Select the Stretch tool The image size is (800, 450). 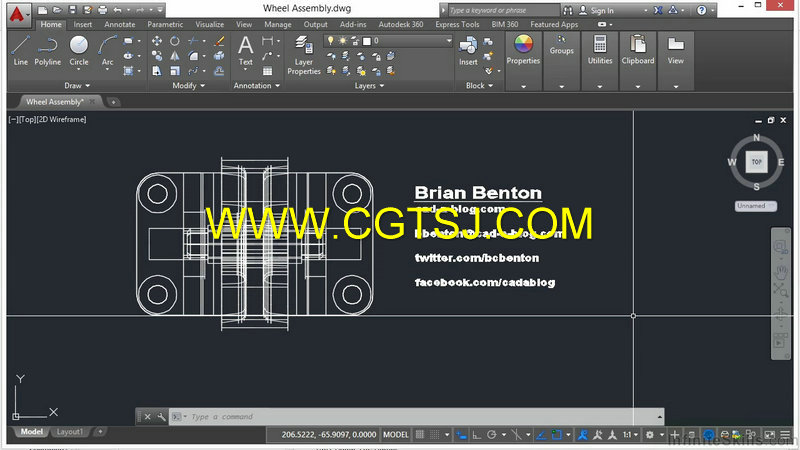[157, 71]
